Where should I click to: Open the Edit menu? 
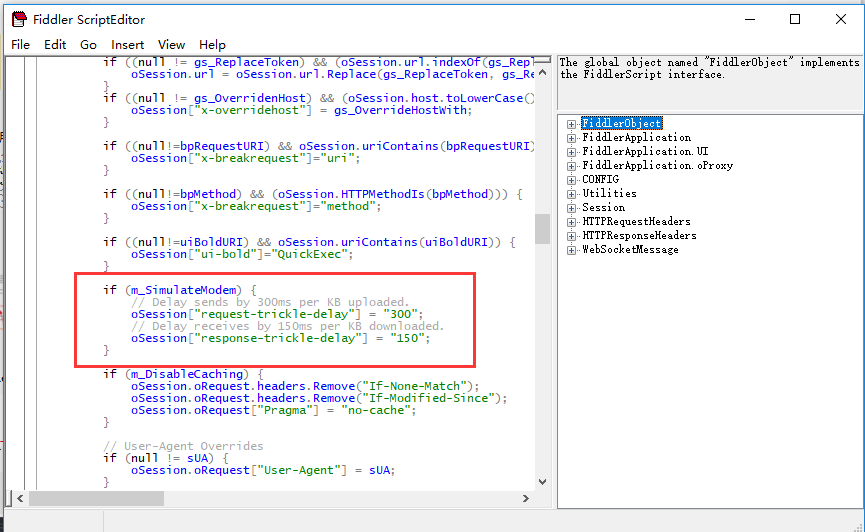click(55, 45)
